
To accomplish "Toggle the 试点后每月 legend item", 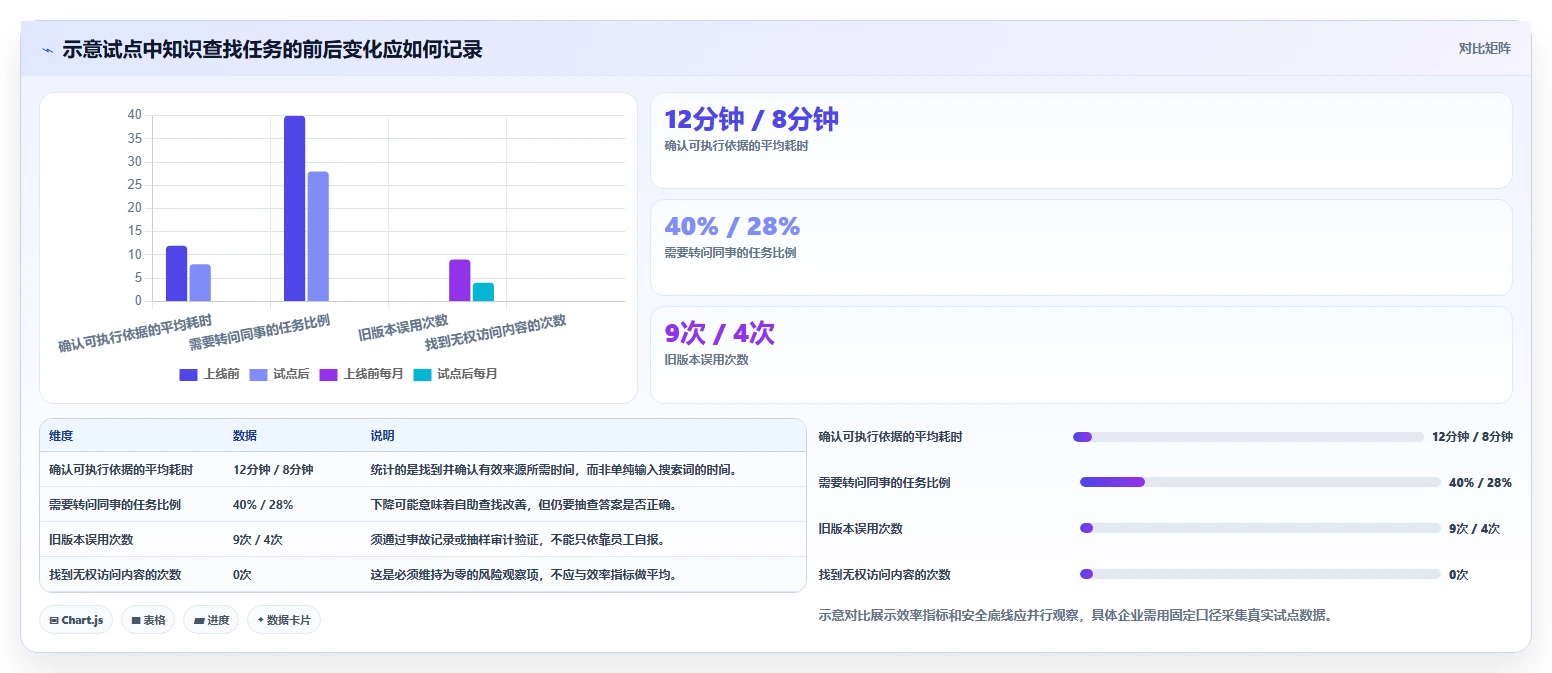I will (x=455, y=374).
